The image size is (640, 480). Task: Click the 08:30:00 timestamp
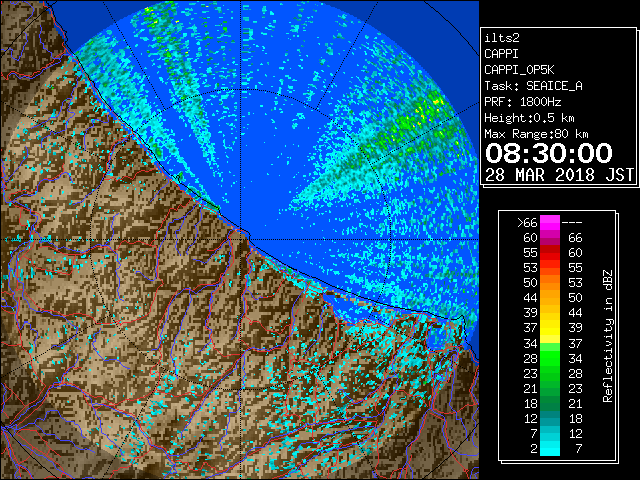coord(549,153)
